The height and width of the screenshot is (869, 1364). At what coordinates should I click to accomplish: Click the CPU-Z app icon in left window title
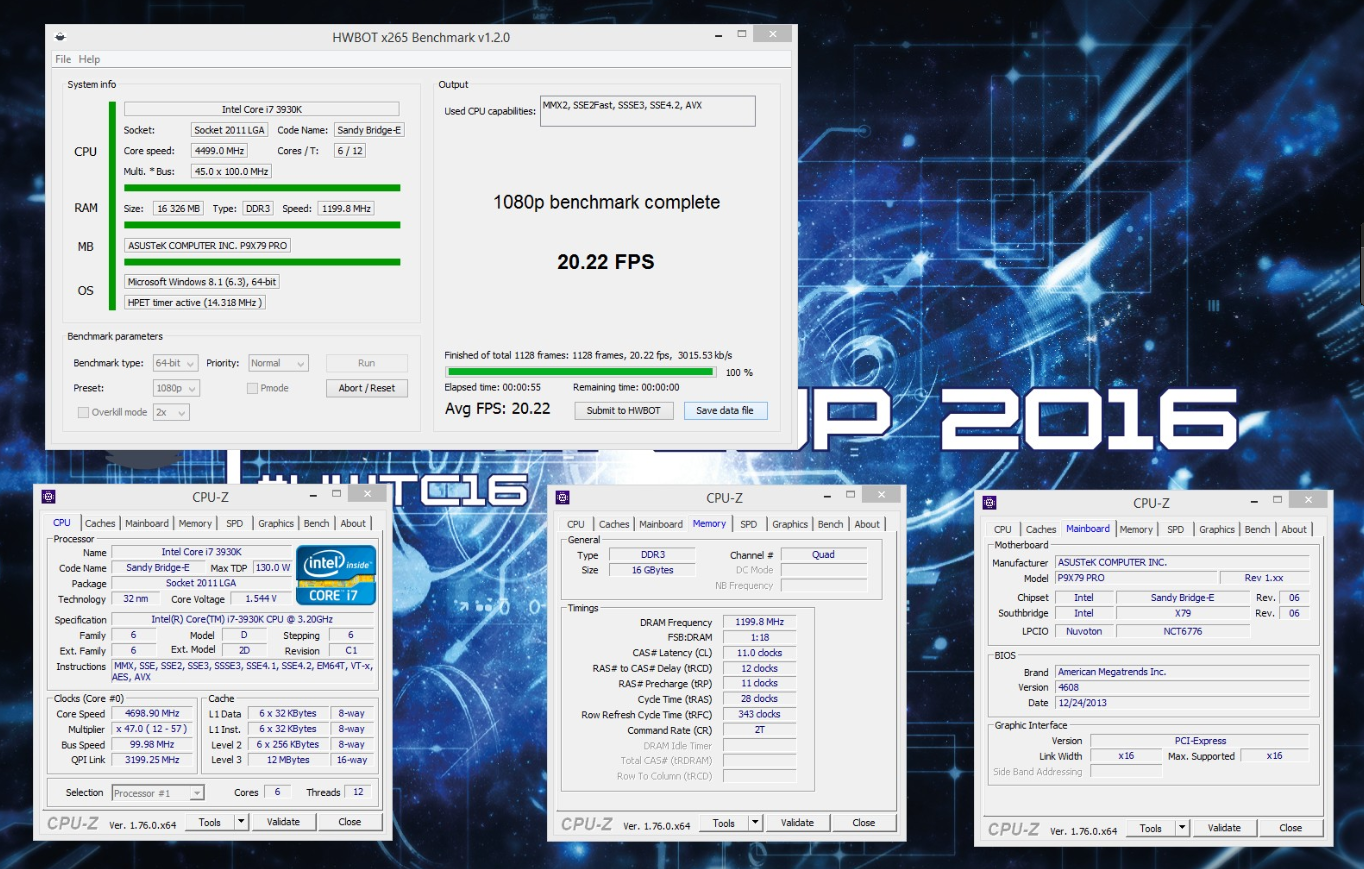48,496
